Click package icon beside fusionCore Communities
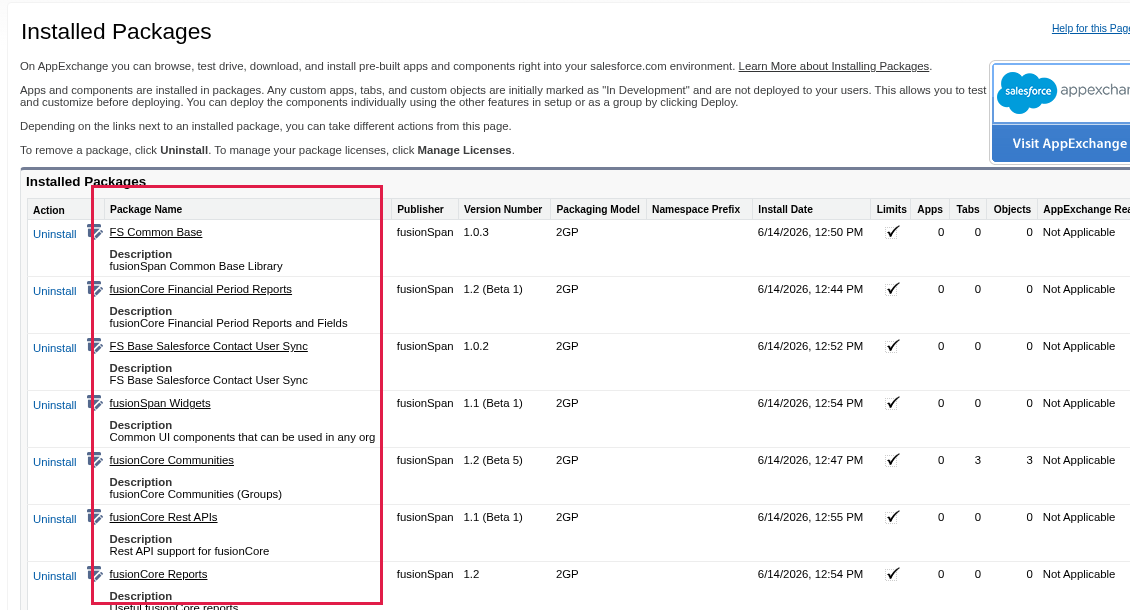This screenshot has height=610, width=1130. click(x=95, y=459)
